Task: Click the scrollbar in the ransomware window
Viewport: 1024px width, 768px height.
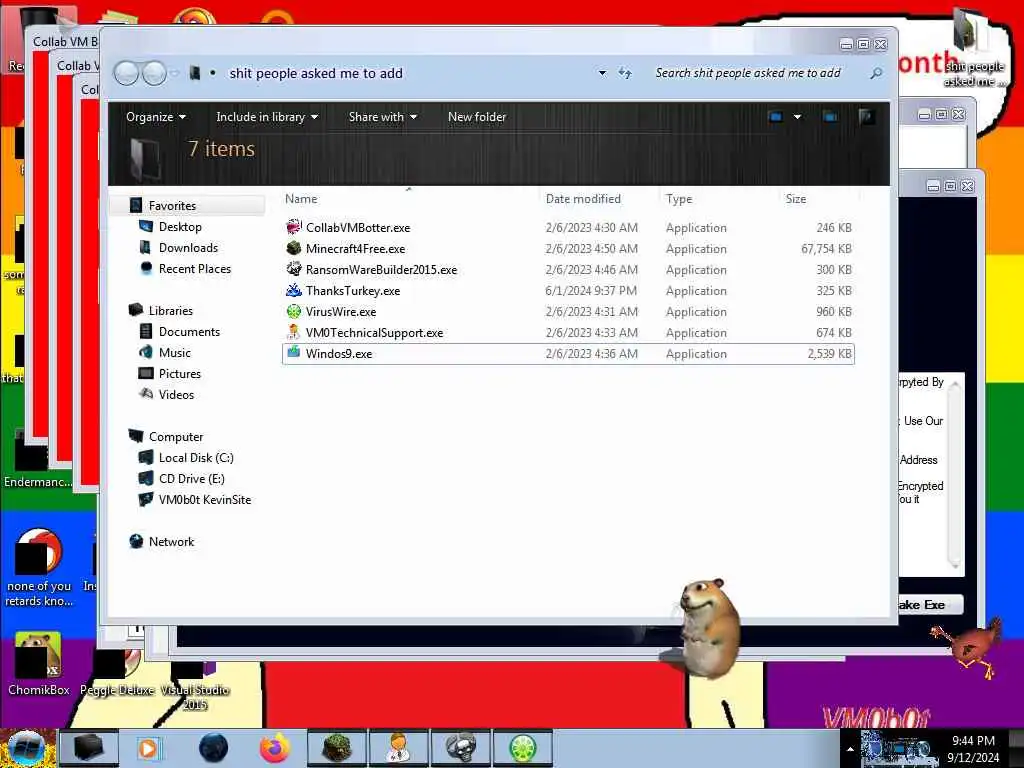Action: [954, 475]
